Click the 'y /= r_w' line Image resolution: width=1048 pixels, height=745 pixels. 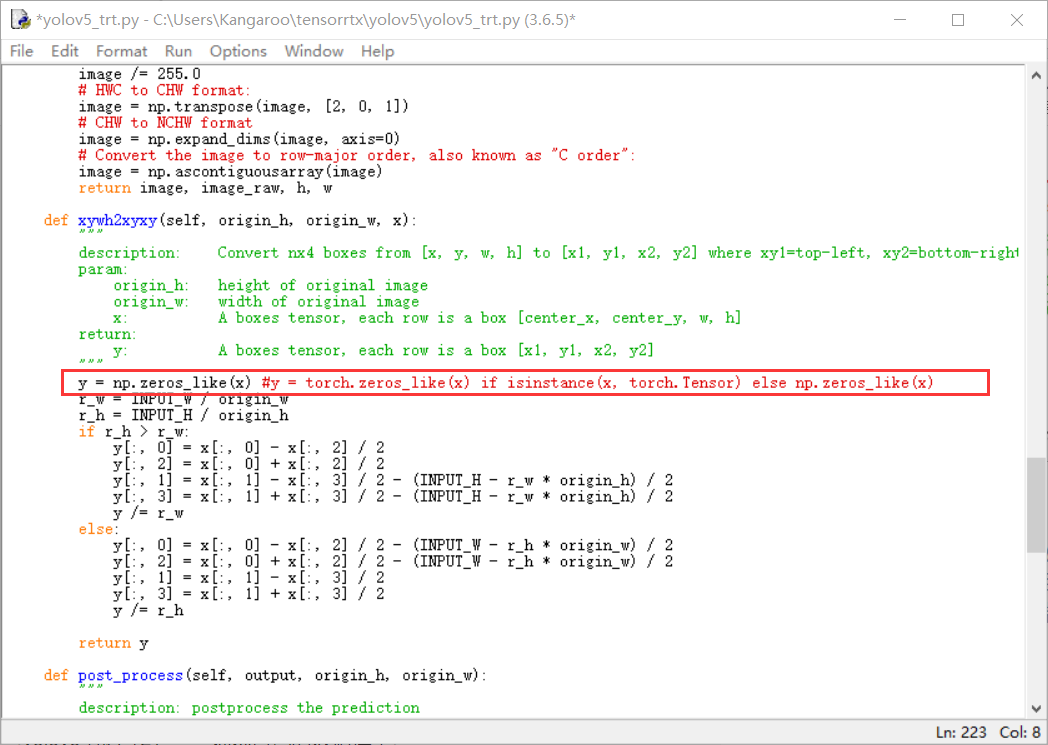(x=148, y=513)
